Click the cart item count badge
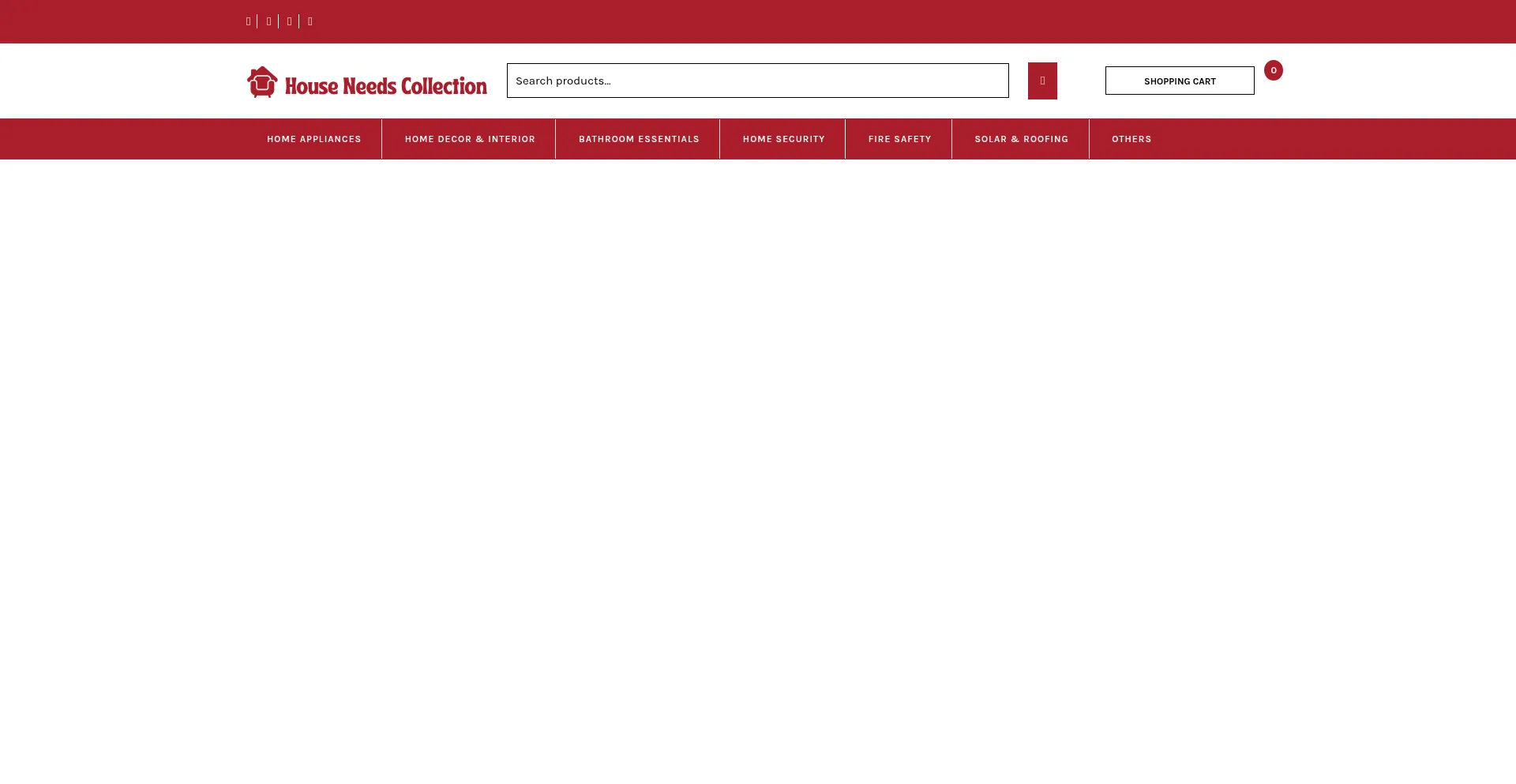Screen dimensions: 1516x784 click(x=1273, y=70)
